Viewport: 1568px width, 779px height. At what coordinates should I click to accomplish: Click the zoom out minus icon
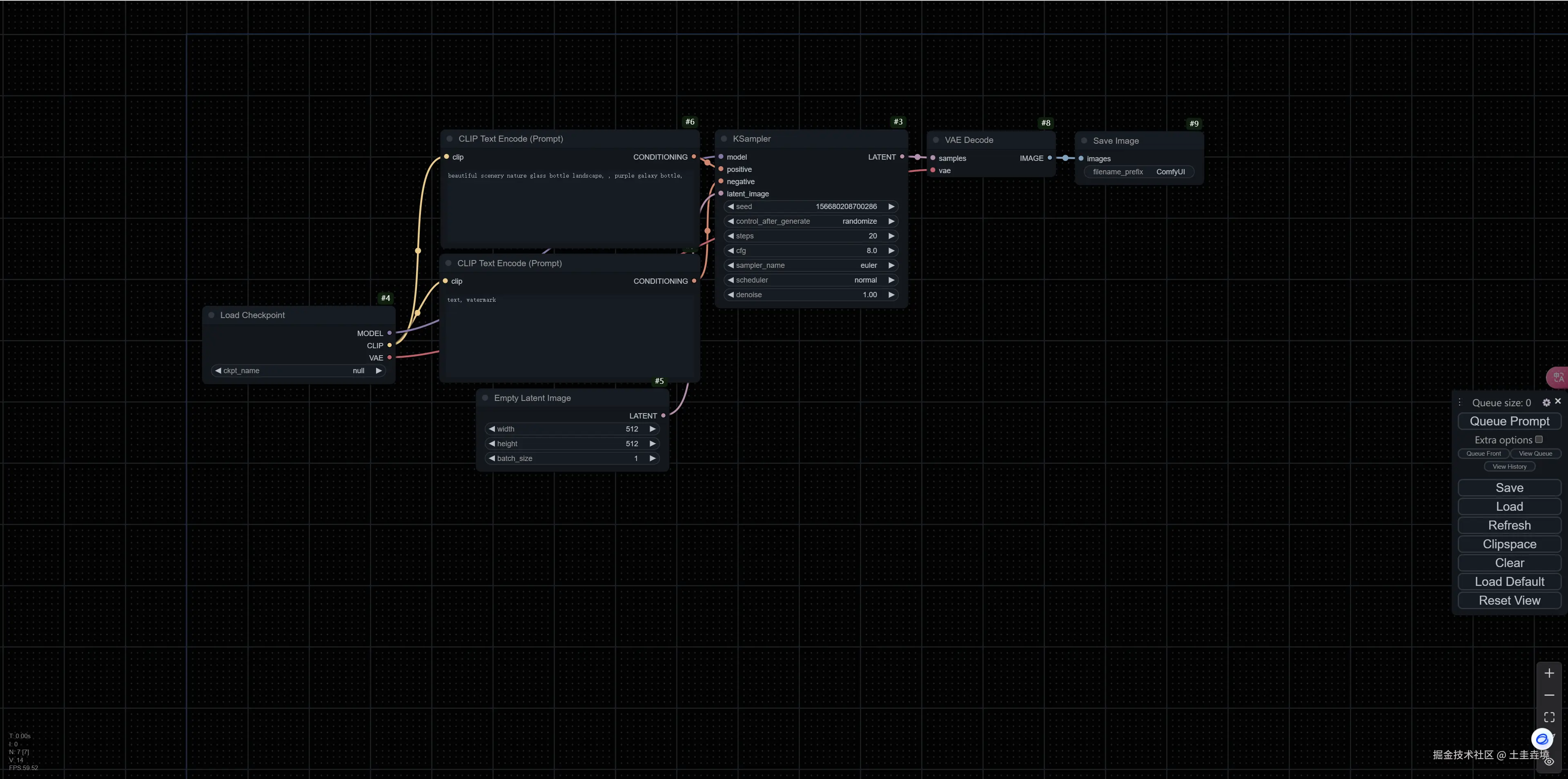(x=1549, y=695)
